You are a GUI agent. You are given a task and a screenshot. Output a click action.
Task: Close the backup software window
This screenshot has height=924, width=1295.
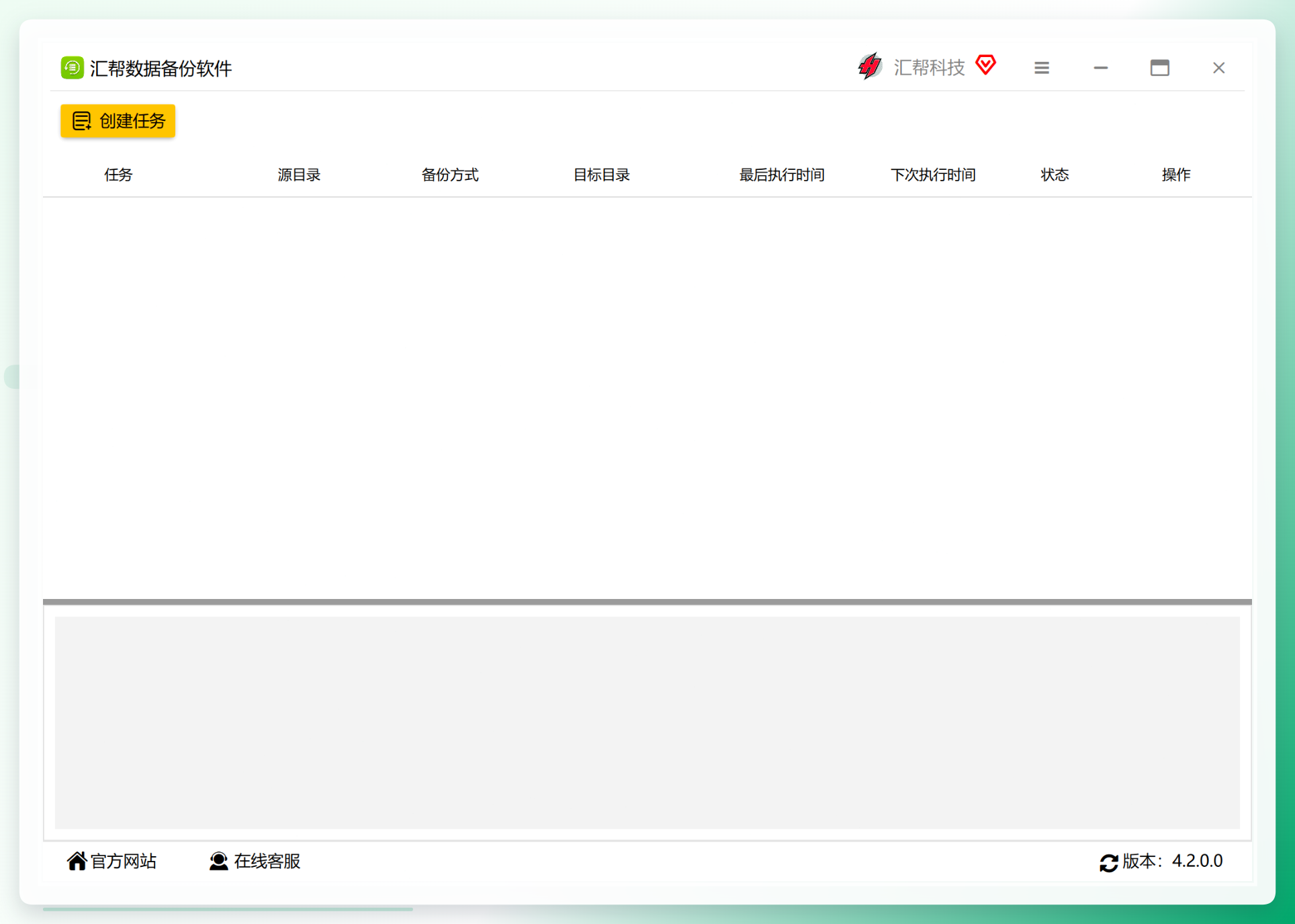1218,68
